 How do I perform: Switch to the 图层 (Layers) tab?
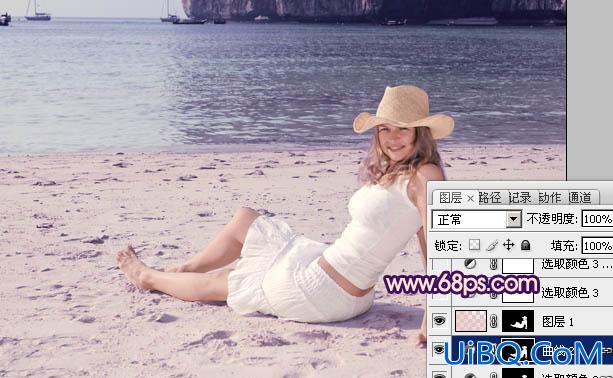click(450, 198)
